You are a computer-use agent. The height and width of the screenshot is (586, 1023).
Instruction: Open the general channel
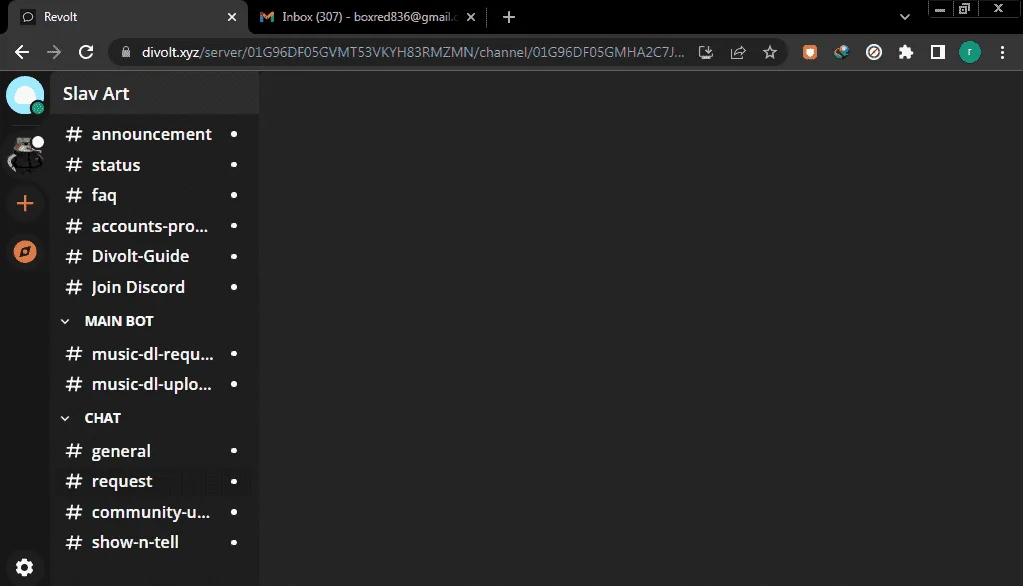coord(154,451)
